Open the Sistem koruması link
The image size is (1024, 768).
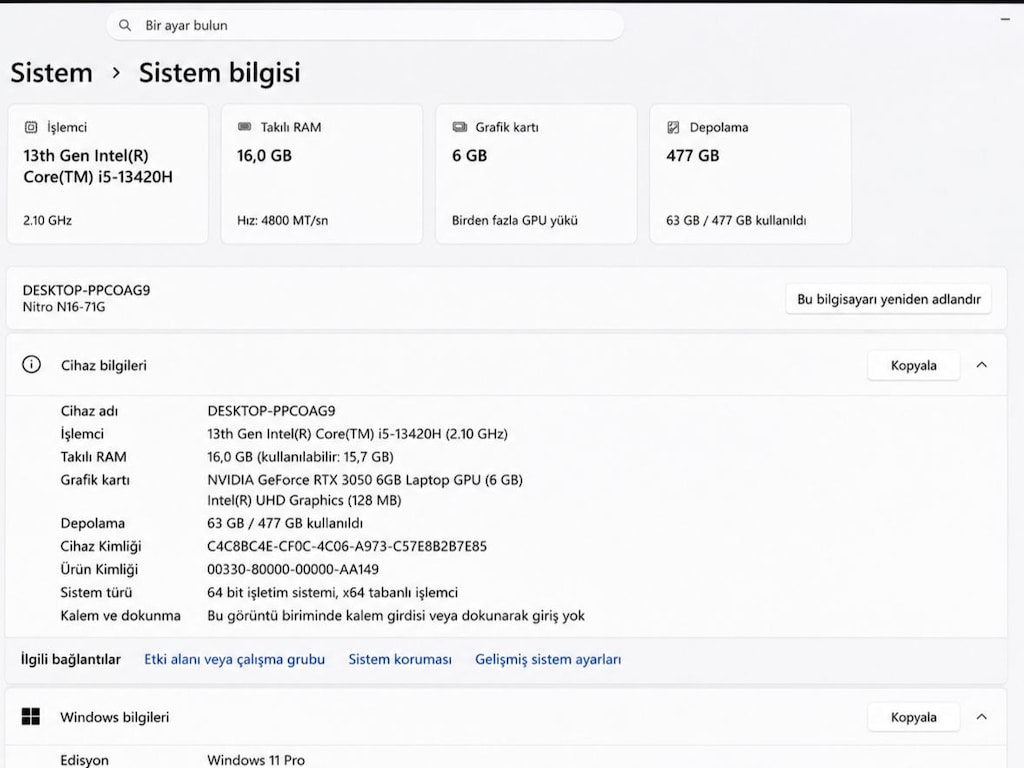tap(400, 659)
